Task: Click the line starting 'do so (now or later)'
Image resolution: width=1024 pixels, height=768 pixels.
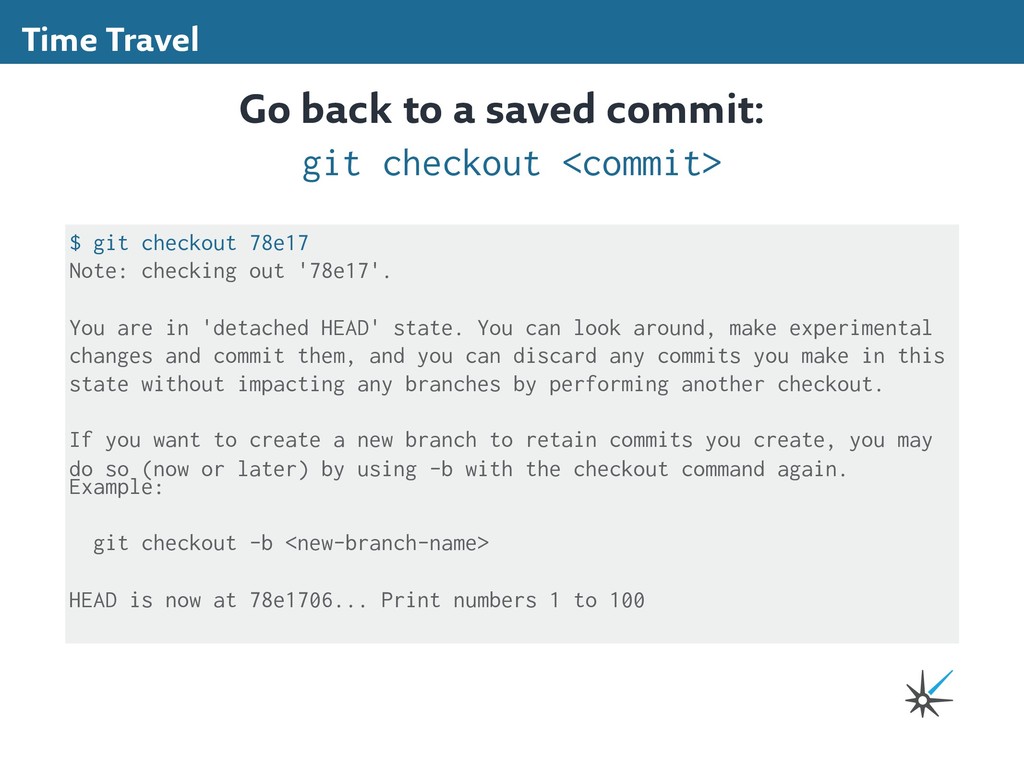Action: [458, 470]
